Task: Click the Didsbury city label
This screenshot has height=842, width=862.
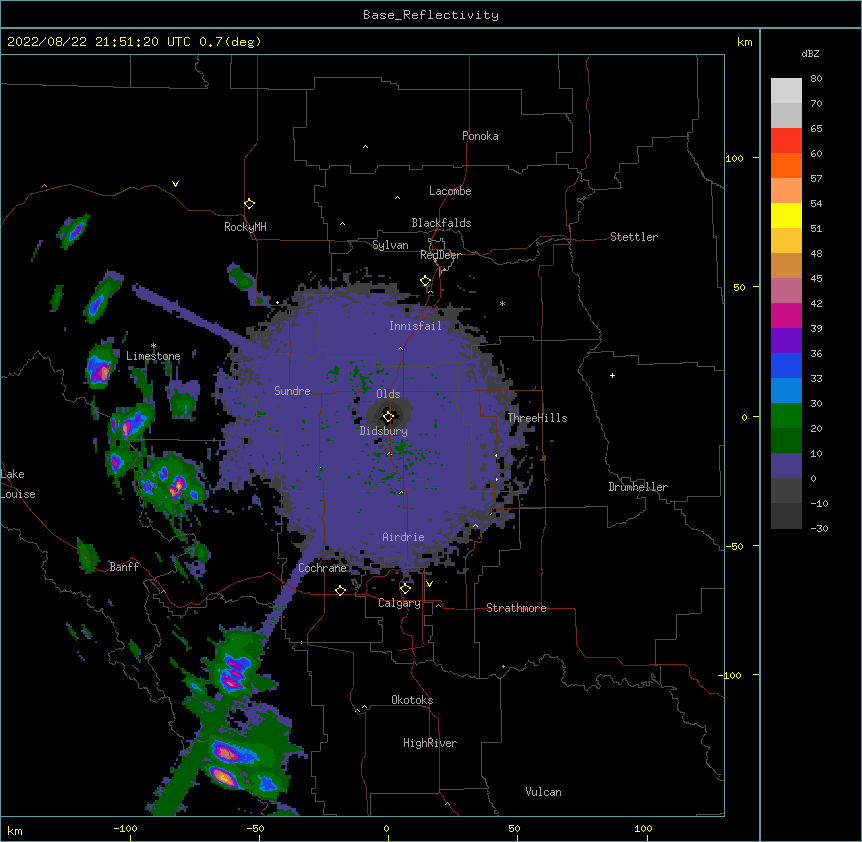Action: pyautogui.click(x=384, y=431)
